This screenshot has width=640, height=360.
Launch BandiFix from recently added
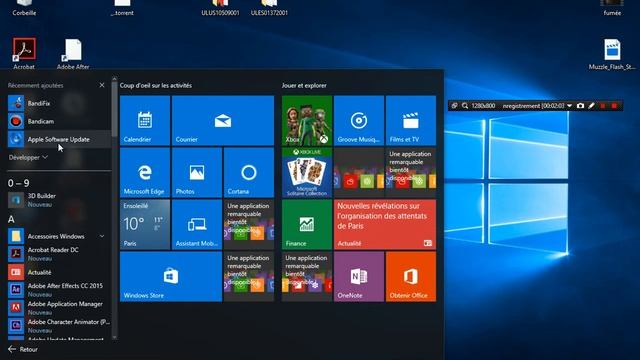(x=59, y=103)
